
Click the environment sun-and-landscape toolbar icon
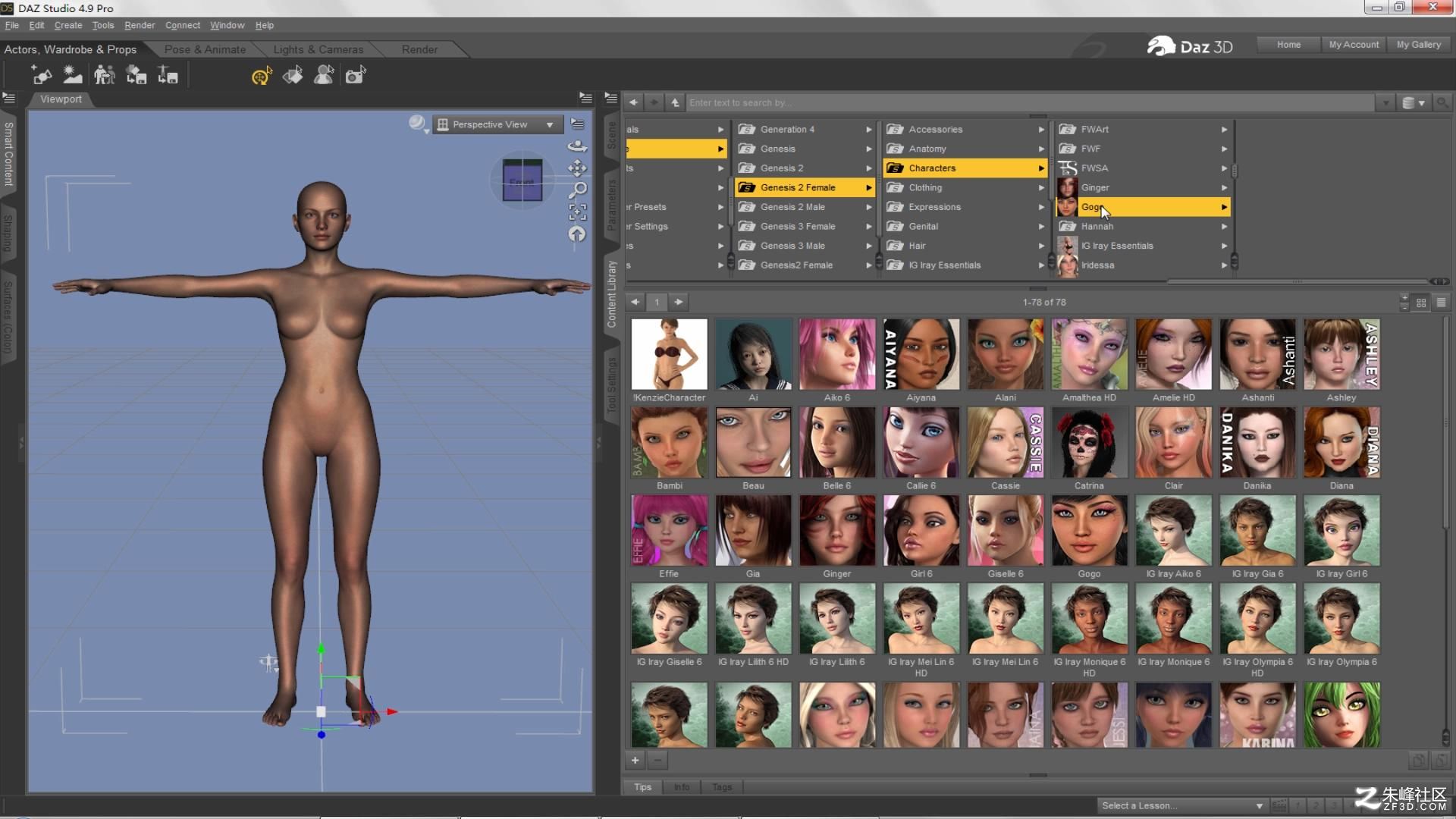click(x=73, y=74)
